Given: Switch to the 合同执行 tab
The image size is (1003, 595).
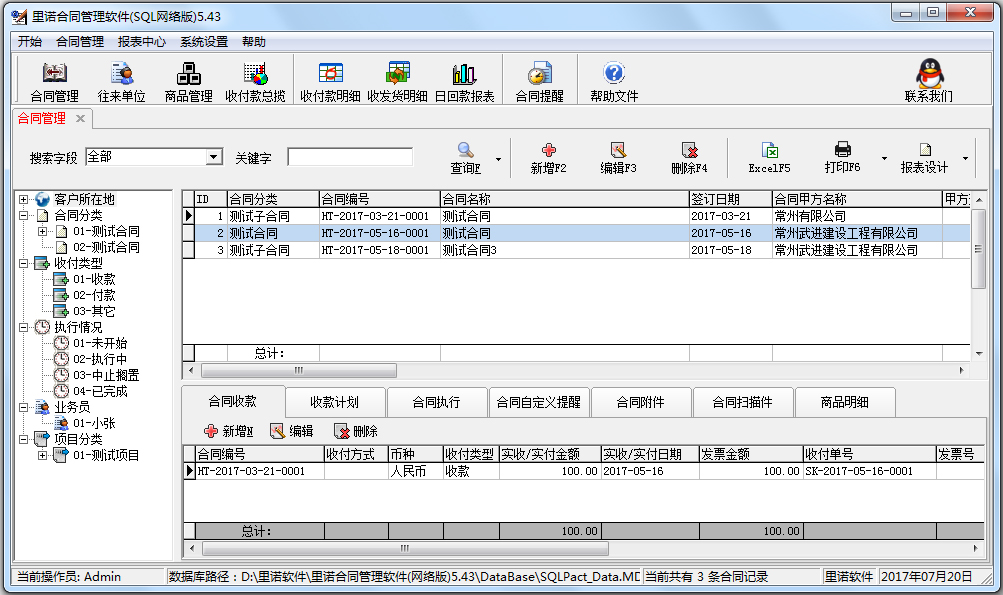Looking at the screenshot, I should (436, 402).
